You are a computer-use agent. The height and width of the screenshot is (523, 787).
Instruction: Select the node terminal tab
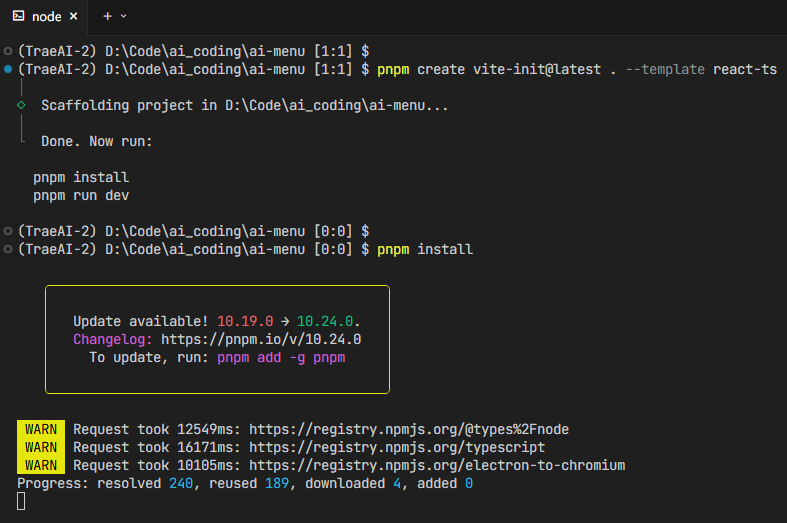pos(46,16)
